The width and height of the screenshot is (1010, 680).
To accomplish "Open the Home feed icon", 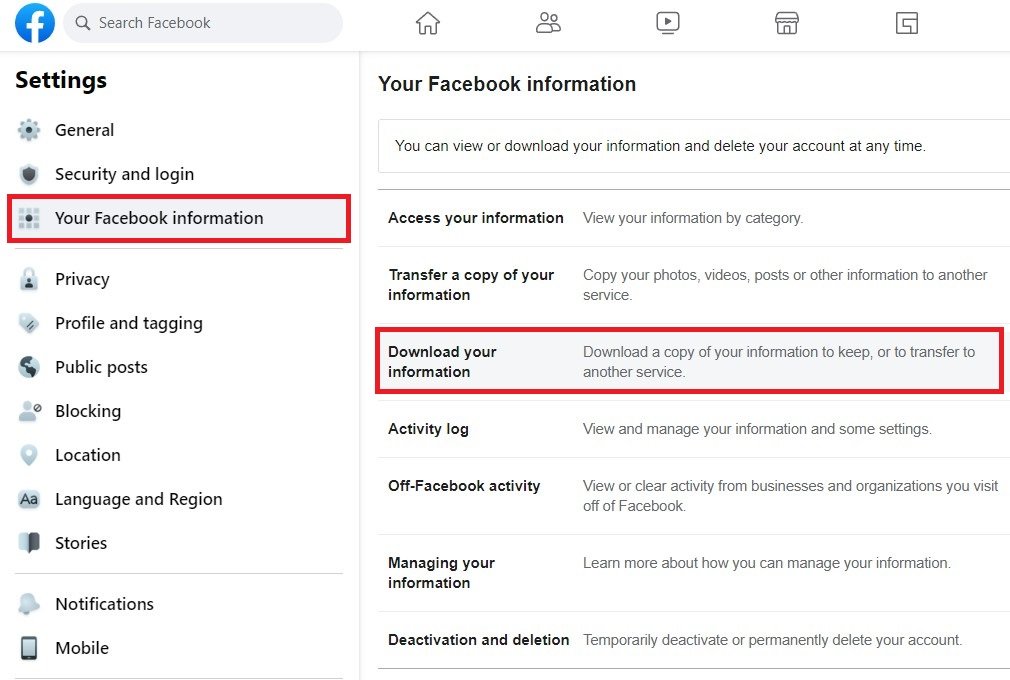I will click(428, 23).
